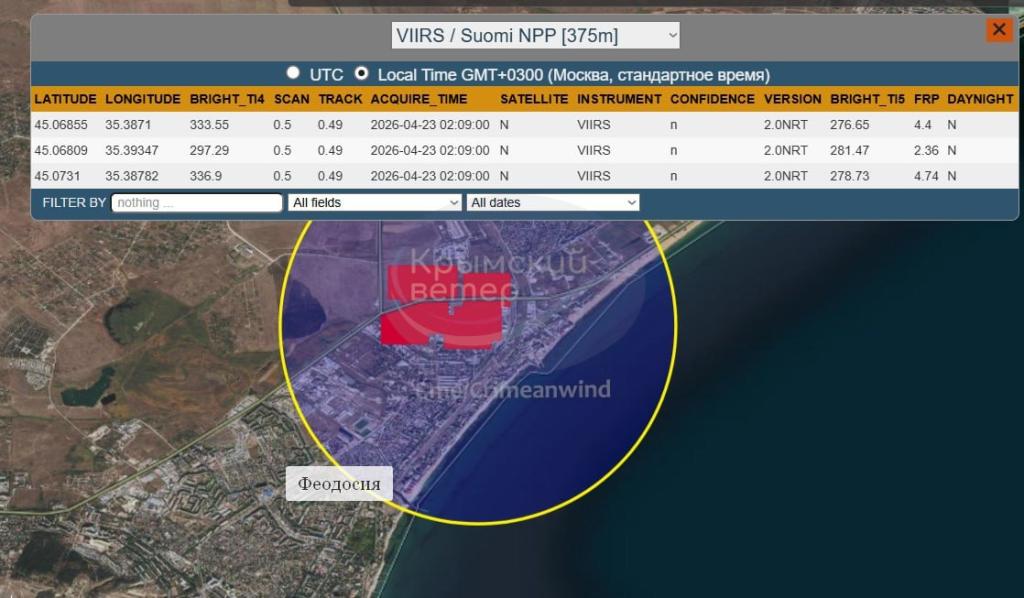
Task: Close the VIIRS data popup with orange X
Action: [x=999, y=30]
